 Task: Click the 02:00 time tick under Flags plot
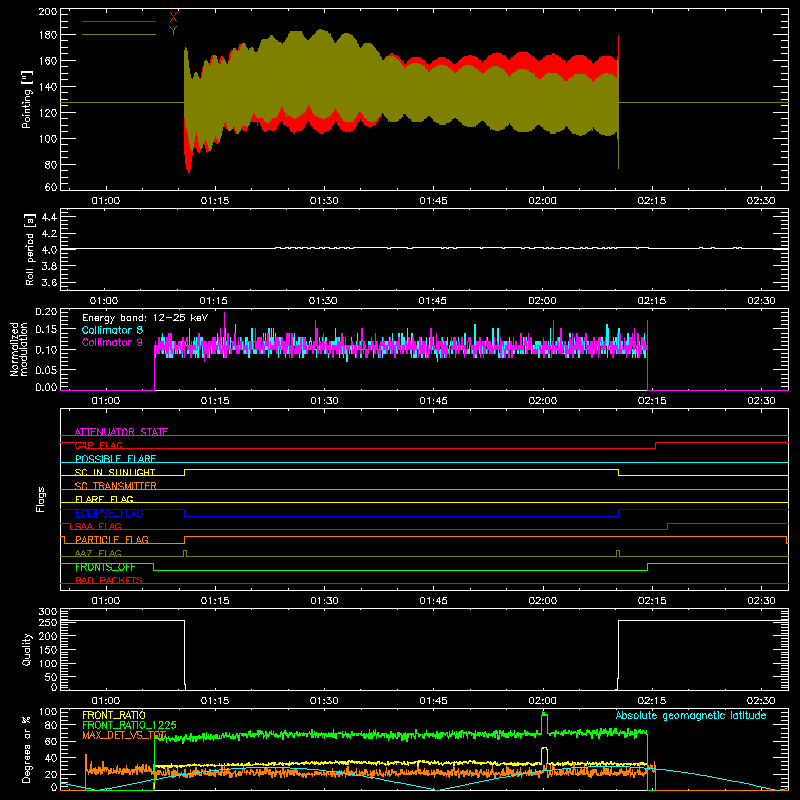[542, 601]
